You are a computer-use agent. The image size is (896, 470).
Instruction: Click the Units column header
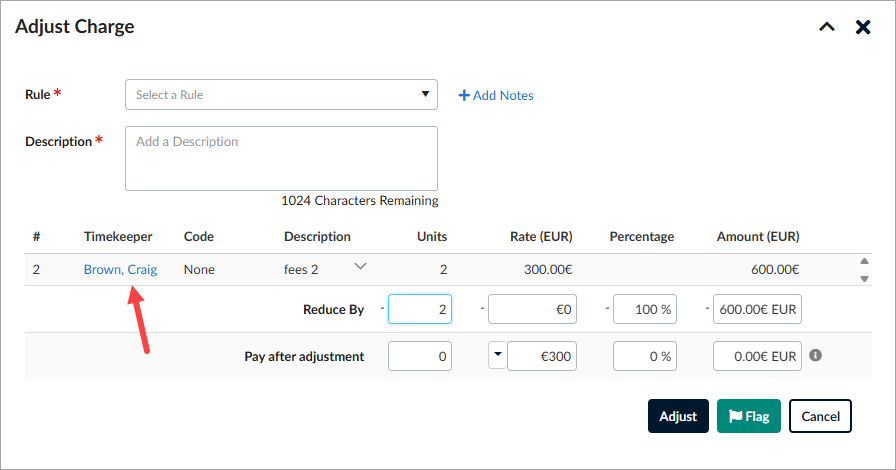click(x=432, y=237)
